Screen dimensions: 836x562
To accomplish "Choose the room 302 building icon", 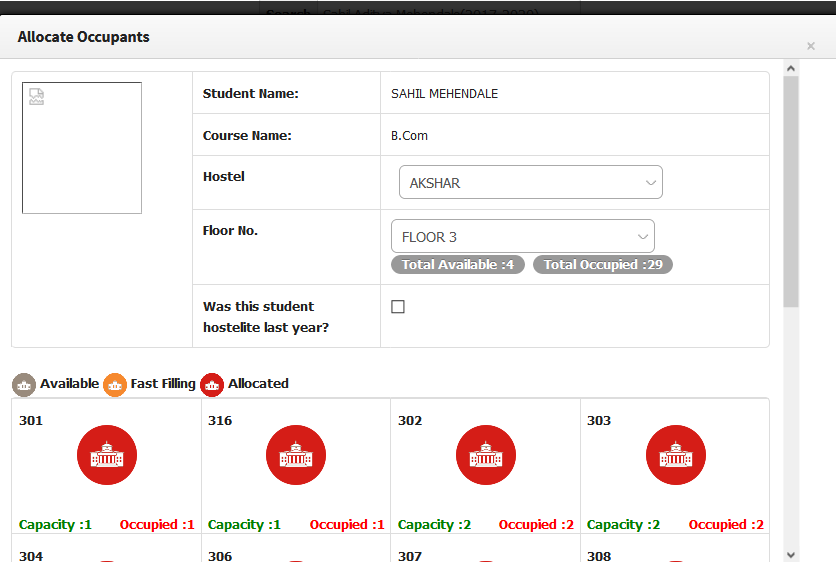I will (486, 455).
